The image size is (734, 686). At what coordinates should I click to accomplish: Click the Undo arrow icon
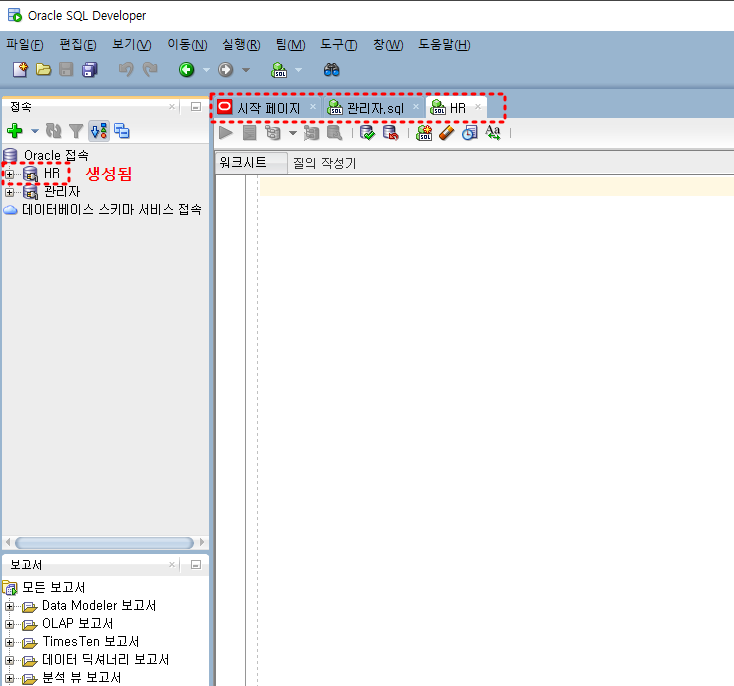point(125,70)
